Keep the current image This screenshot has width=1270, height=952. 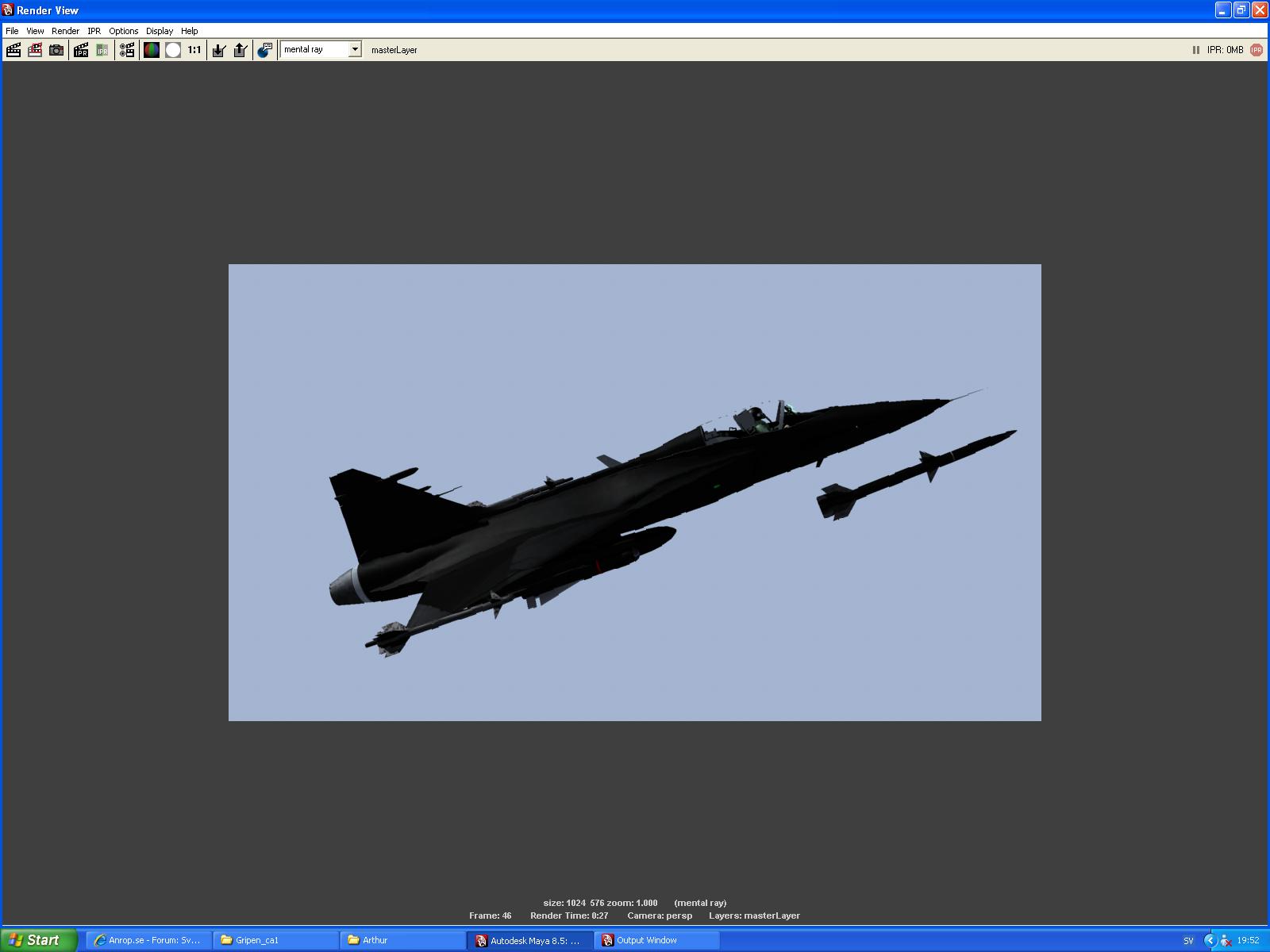(217, 49)
